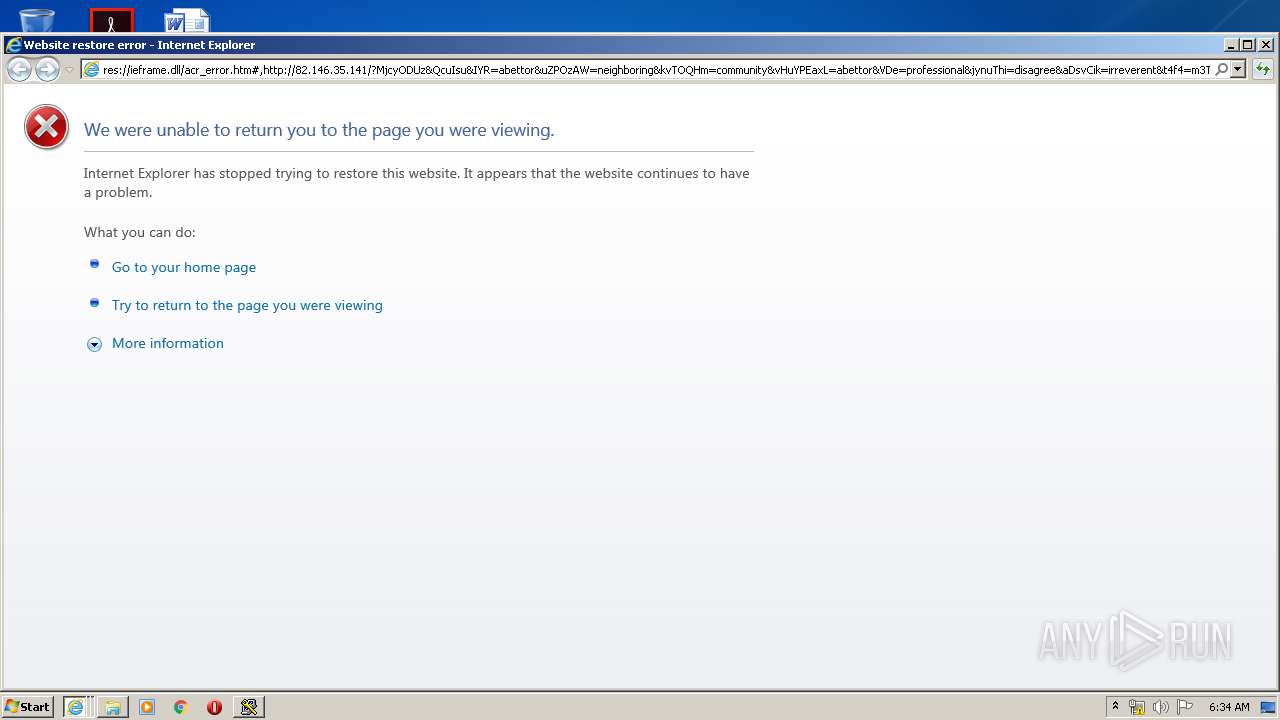
Task: Open Google Chrome from the taskbar
Action: [181, 707]
